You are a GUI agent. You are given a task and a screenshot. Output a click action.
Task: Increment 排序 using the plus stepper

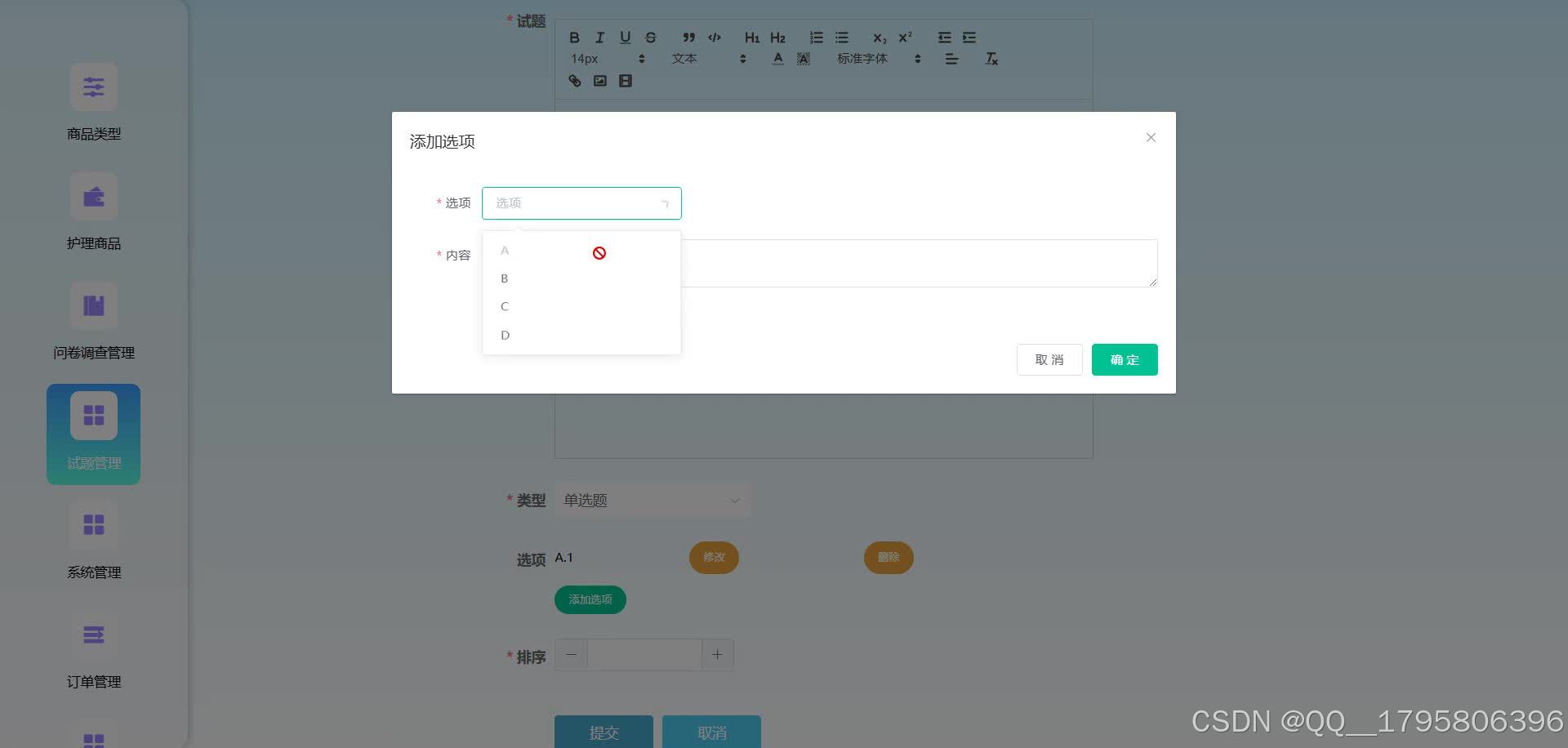pos(717,654)
